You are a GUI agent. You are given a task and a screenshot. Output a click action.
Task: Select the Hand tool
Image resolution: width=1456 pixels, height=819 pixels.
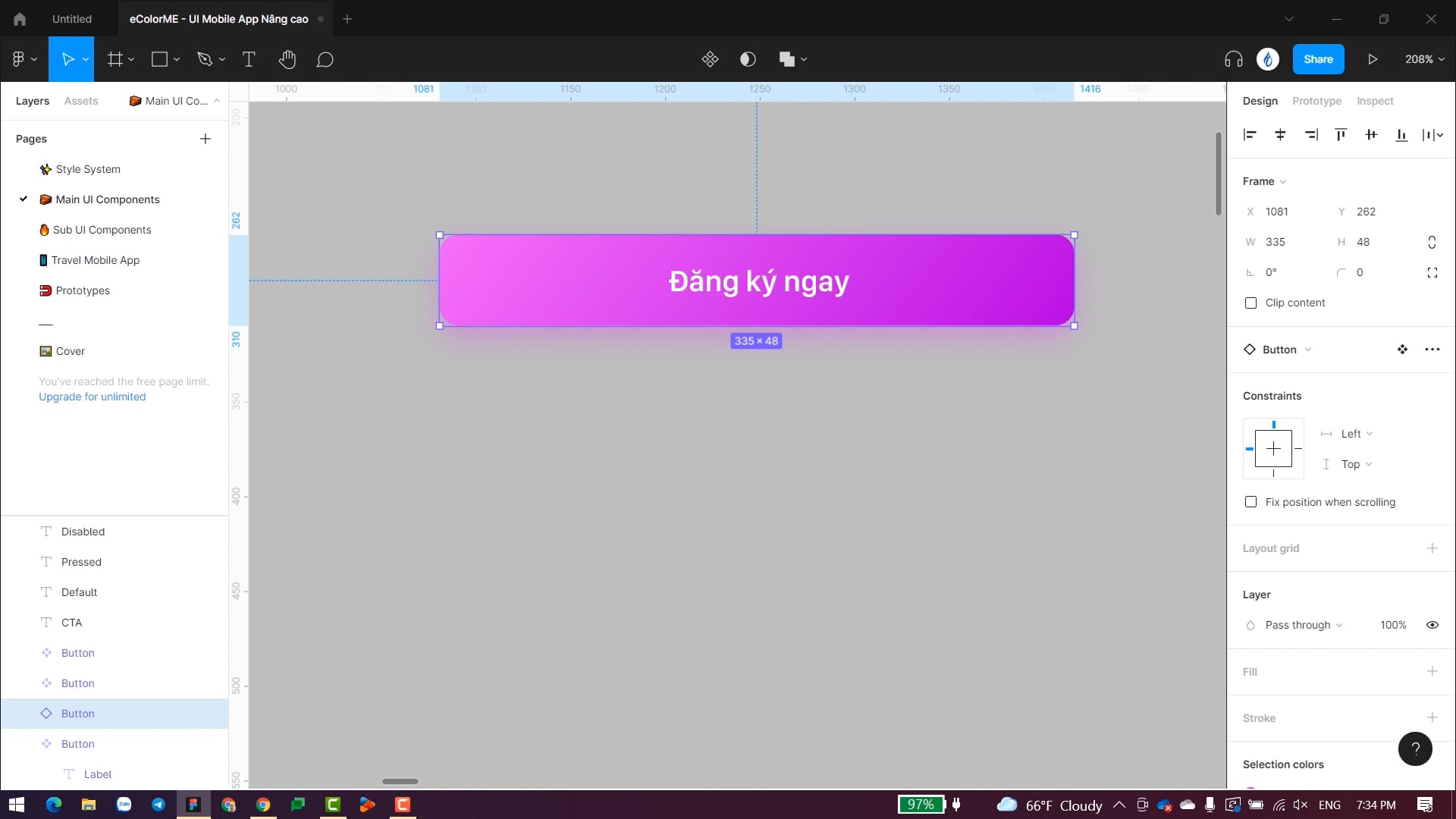pyautogui.click(x=287, y=59)
